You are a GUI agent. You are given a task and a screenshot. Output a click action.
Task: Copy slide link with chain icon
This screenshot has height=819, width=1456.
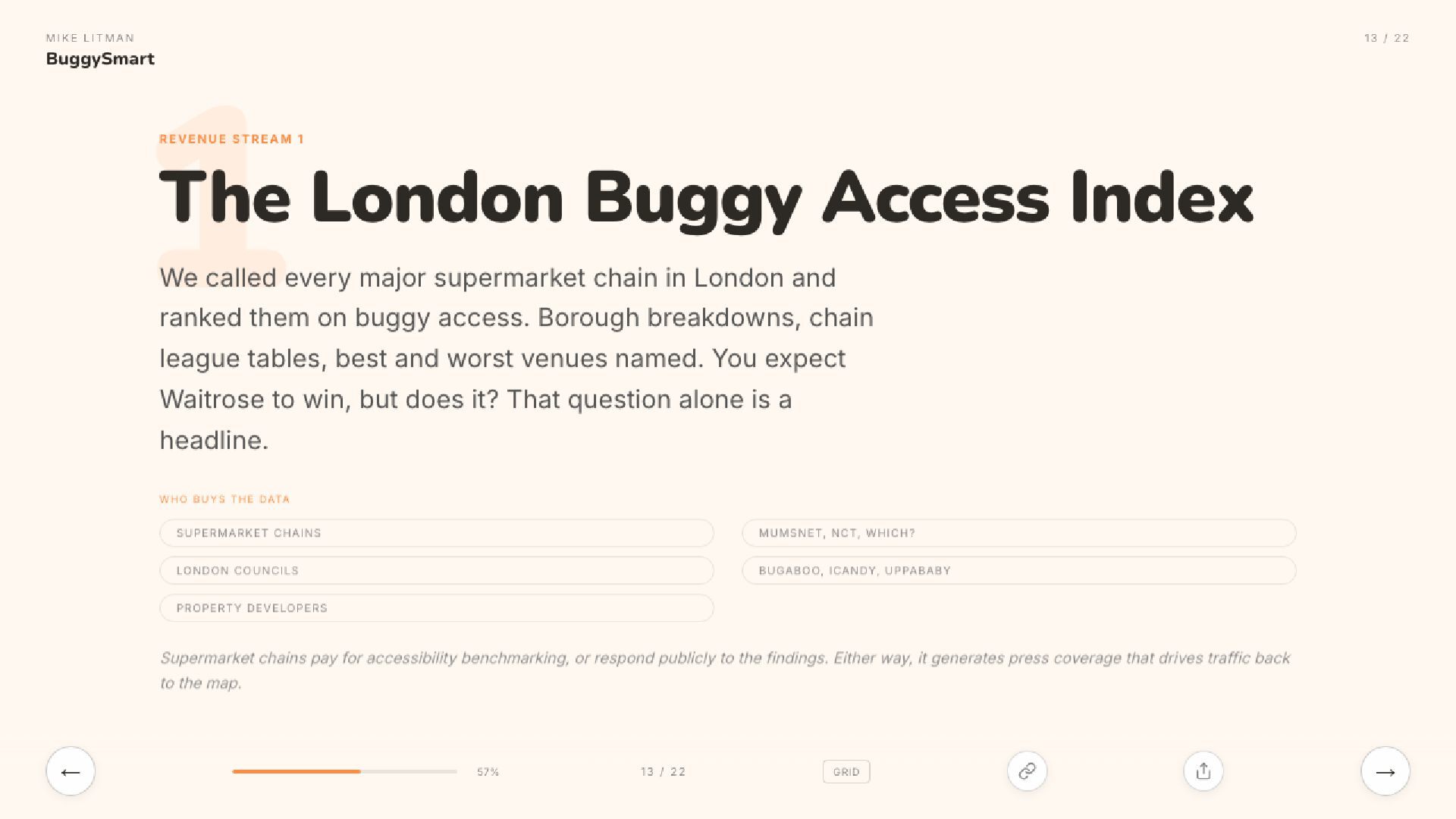1027,771
